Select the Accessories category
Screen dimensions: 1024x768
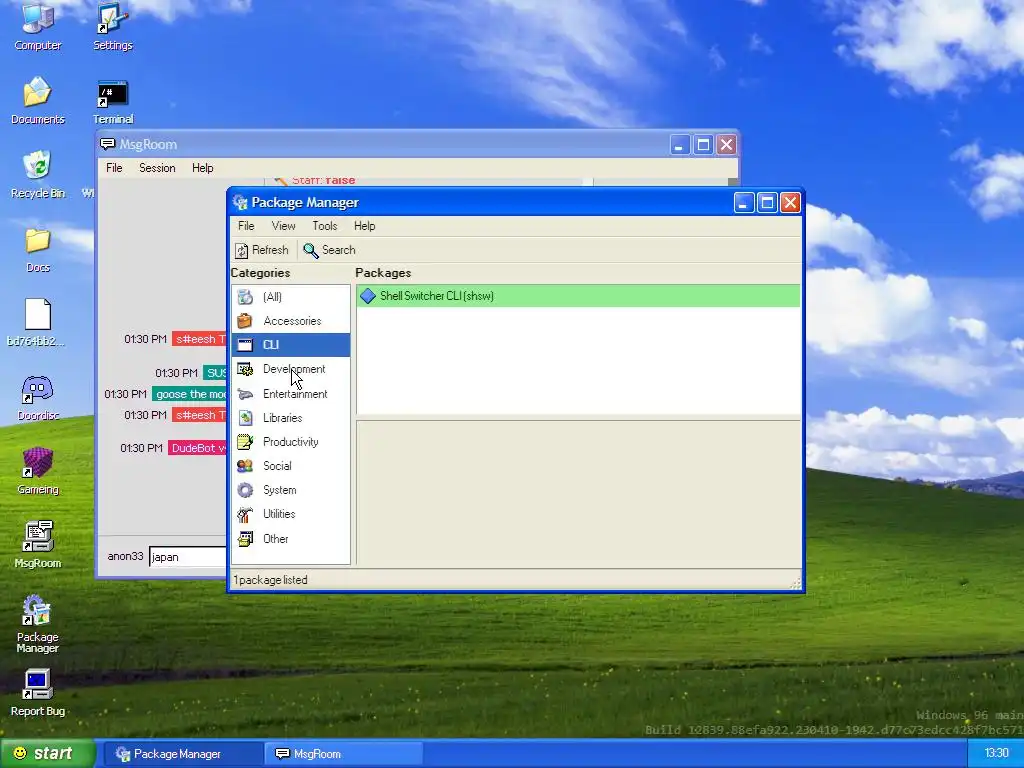[x=291, y=321]
